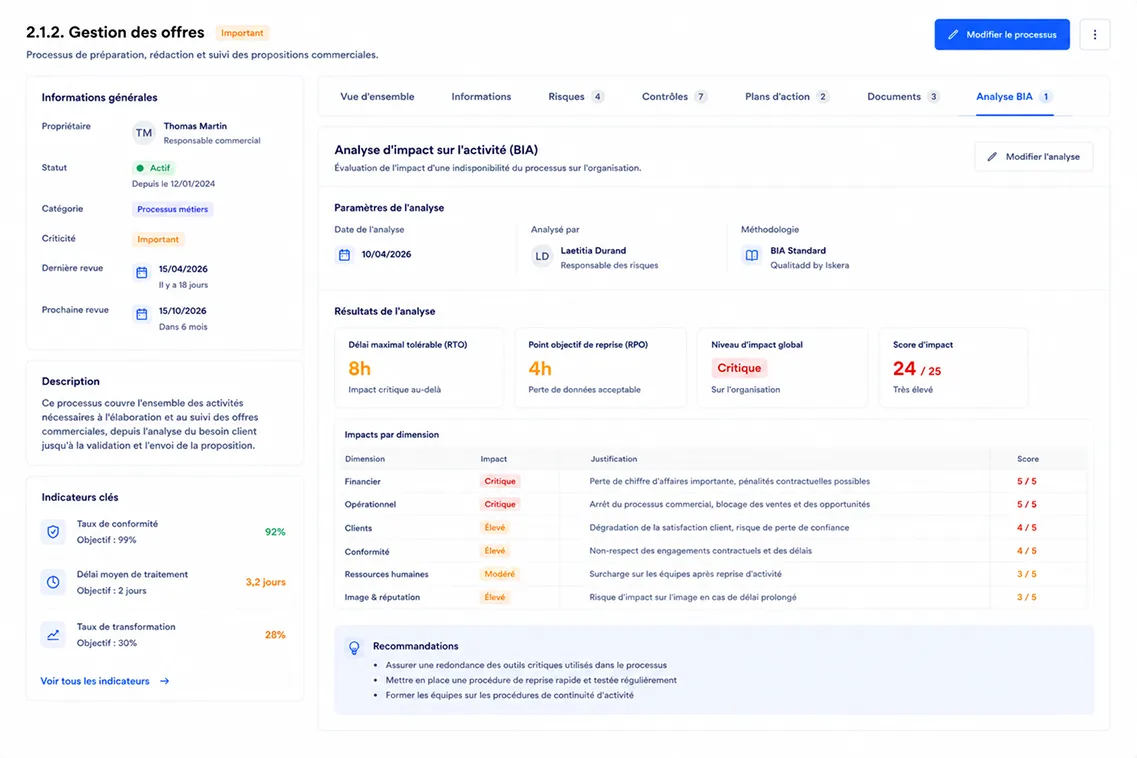1137x758 pixels.
Task: Click the analyst name Laetitia Durand
Action: point(593,250)
